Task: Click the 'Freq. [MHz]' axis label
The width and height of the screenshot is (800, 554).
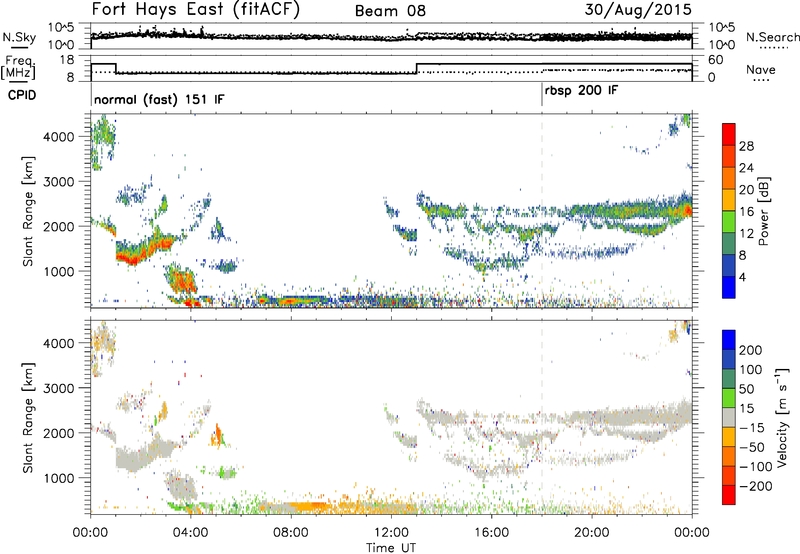Action: (18, 68)
